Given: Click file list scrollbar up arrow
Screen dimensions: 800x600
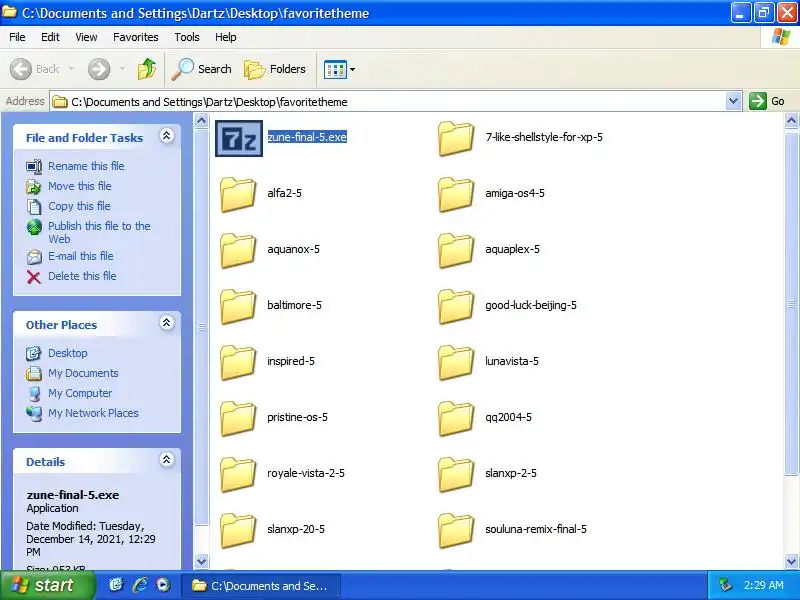Looking at the screenshot, I should tap(791, 121).
